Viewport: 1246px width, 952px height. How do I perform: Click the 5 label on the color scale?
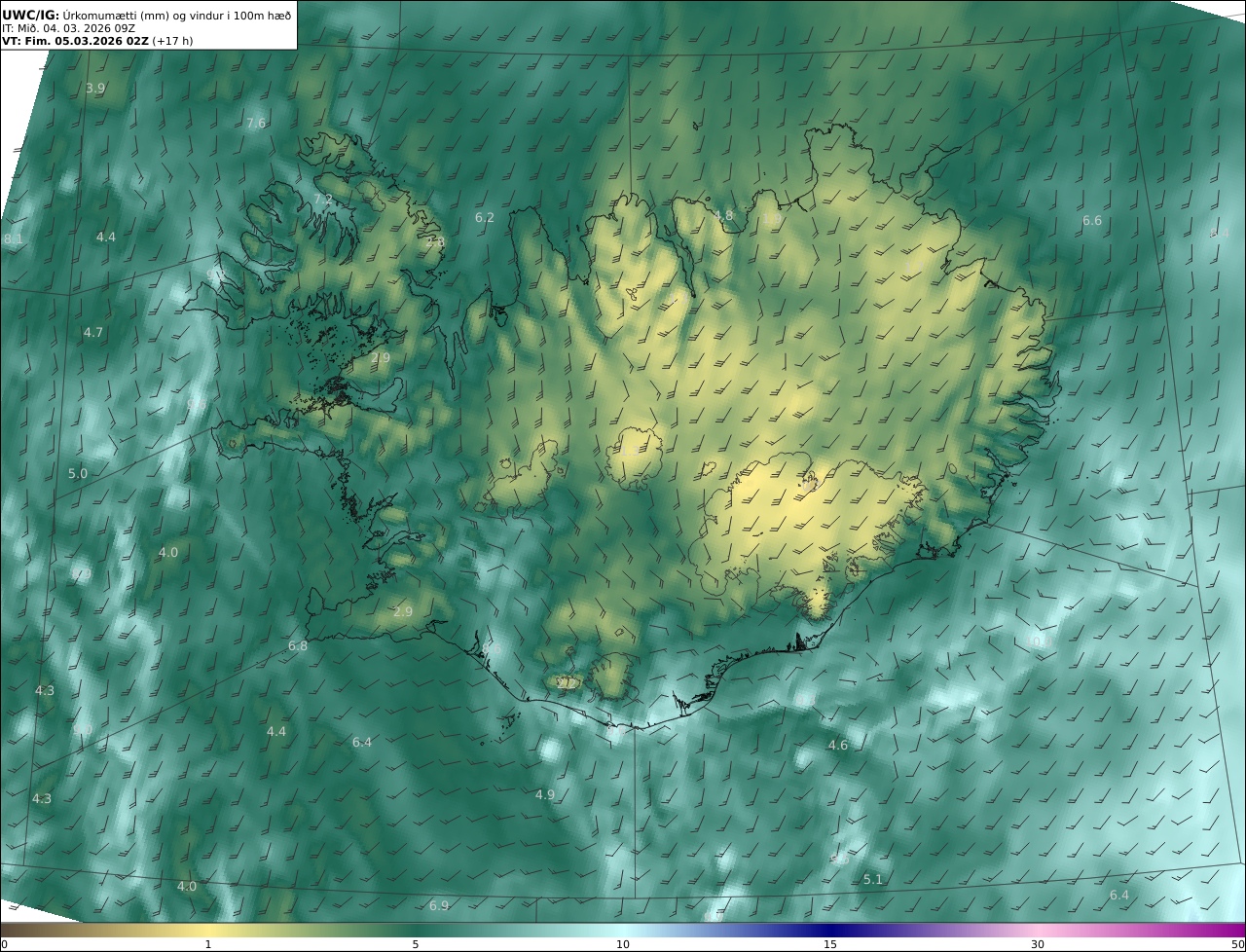click(416, 944)
